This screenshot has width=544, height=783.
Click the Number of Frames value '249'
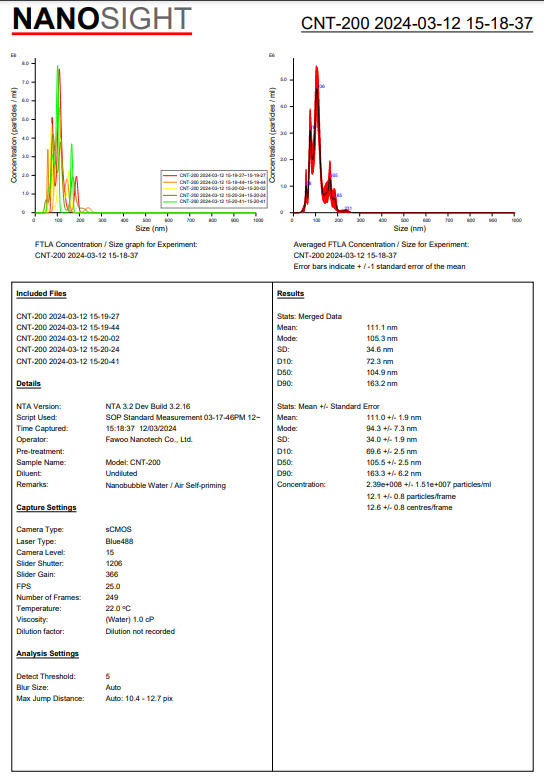112,597
